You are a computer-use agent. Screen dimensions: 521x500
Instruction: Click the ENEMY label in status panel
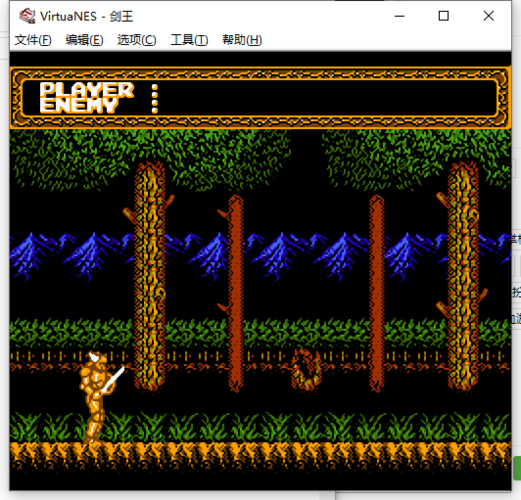(x=79, y=106)
